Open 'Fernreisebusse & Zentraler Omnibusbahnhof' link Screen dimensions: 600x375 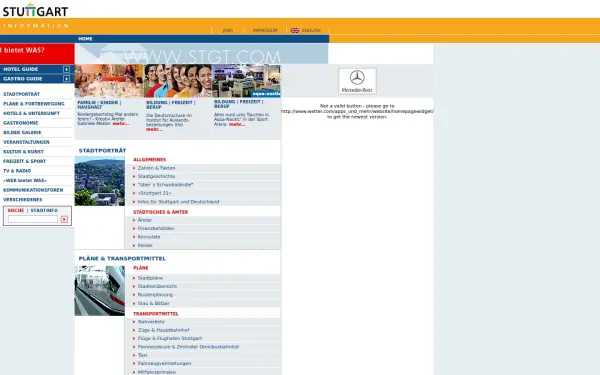[x=188, y=347]
